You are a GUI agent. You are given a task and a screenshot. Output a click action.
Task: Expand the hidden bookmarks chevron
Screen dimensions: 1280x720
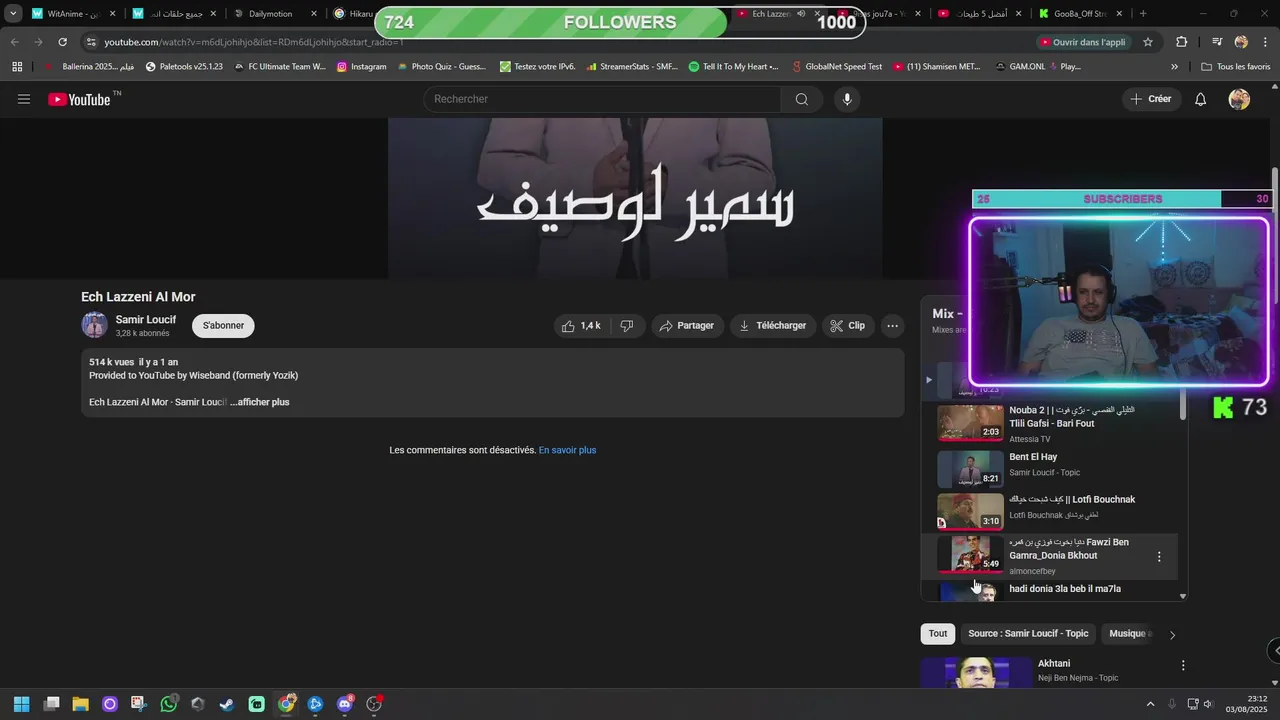[x=1174, y=67]
